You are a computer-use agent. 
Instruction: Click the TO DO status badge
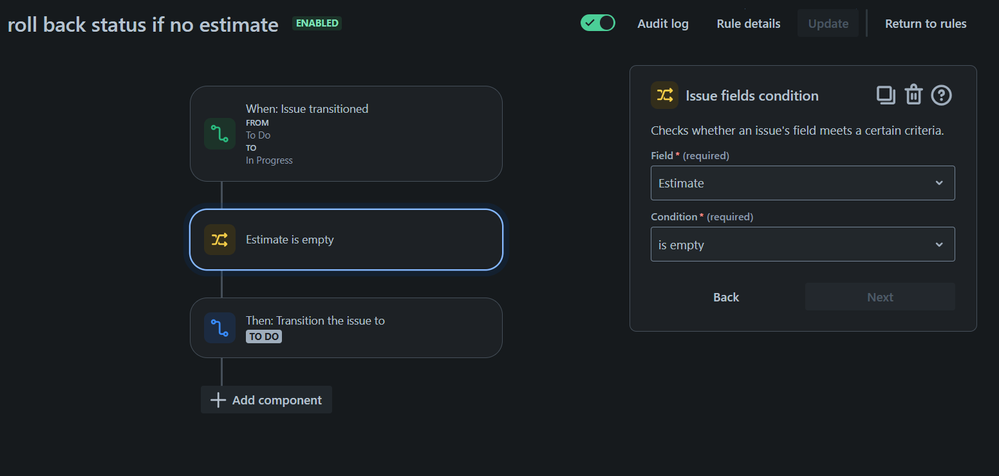click(x=264, y=336)
